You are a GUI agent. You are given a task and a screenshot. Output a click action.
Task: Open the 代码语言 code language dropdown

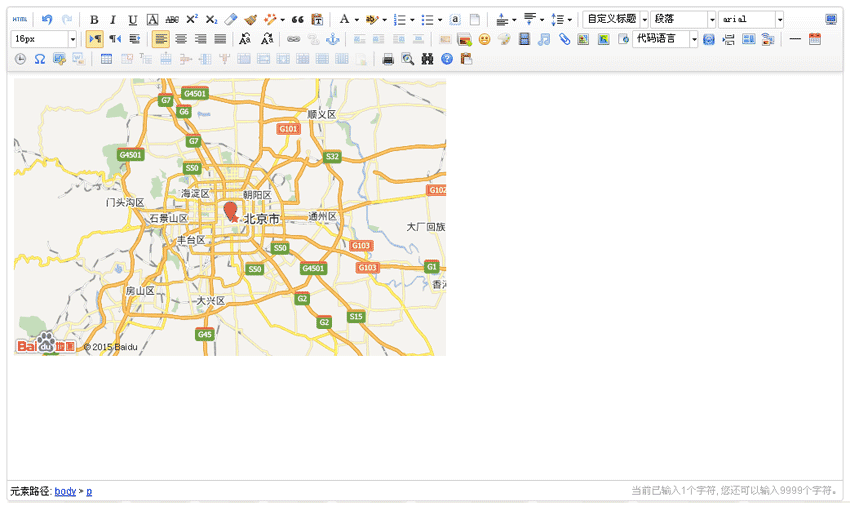[694, 39]
